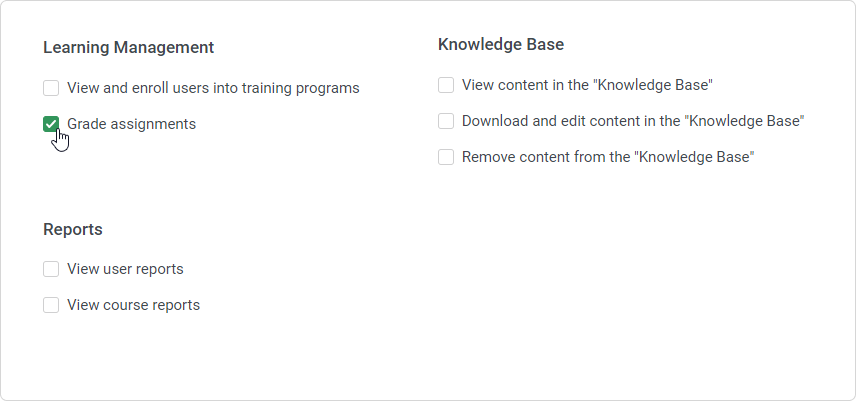Screen dimensions: 856x401
Task: Toggle the first Knowledge Base permission checkbox
Action: pyautogui.click(x=446, y=85)
